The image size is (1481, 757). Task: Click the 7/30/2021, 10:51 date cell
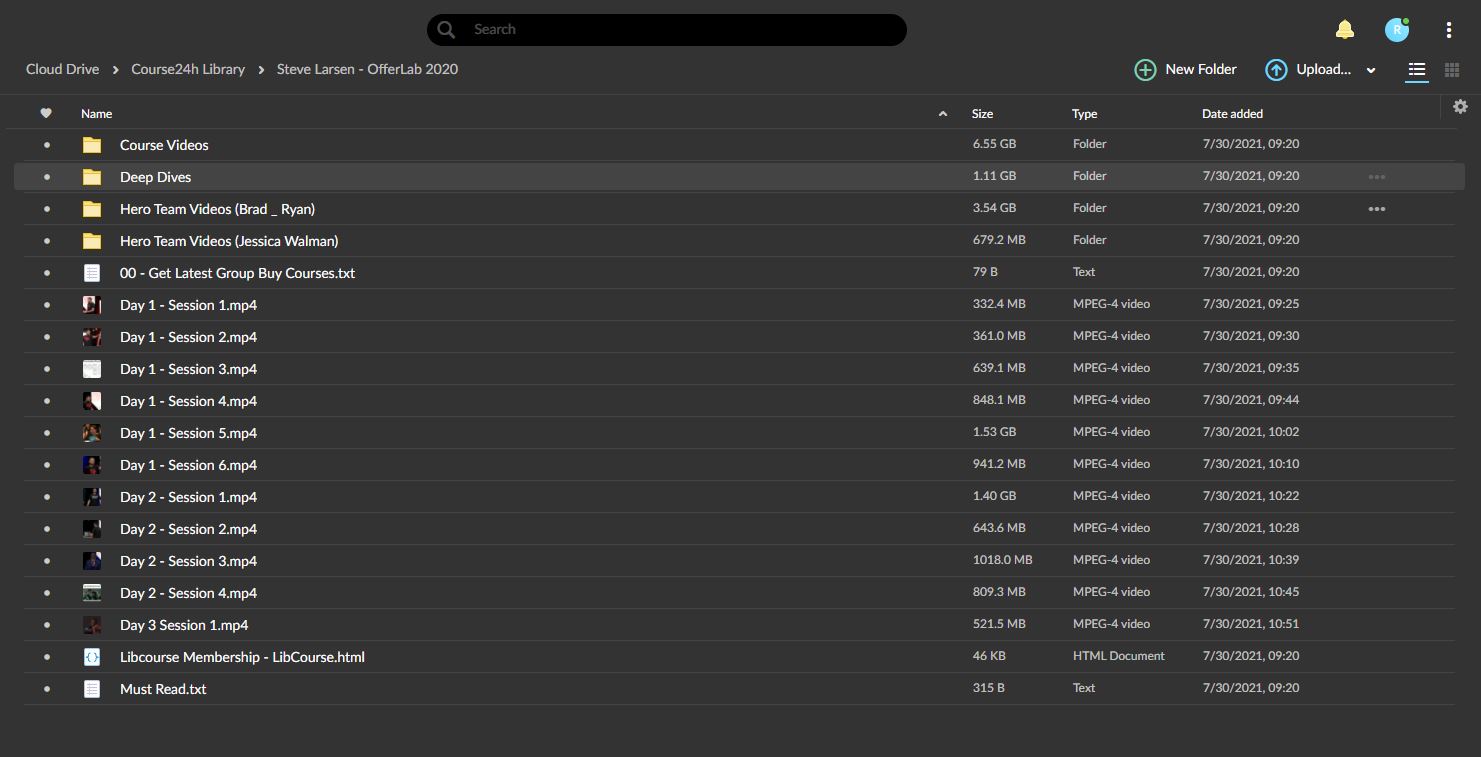point(1251,624)
